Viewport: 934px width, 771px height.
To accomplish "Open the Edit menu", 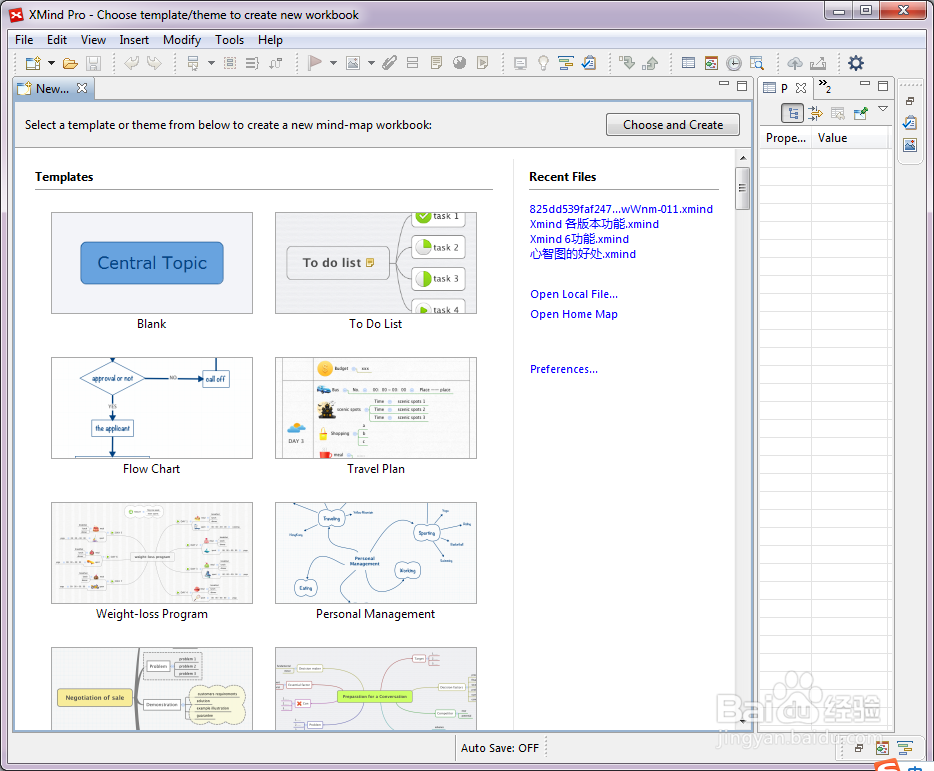I will click(x=57, y=40).
